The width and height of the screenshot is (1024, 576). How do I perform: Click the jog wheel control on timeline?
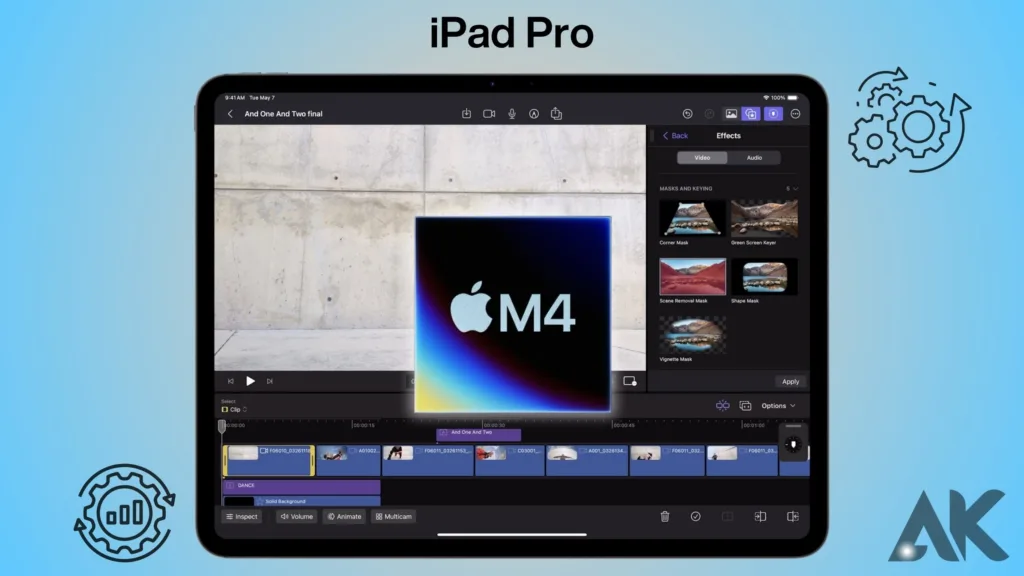[x=793, y=443]
